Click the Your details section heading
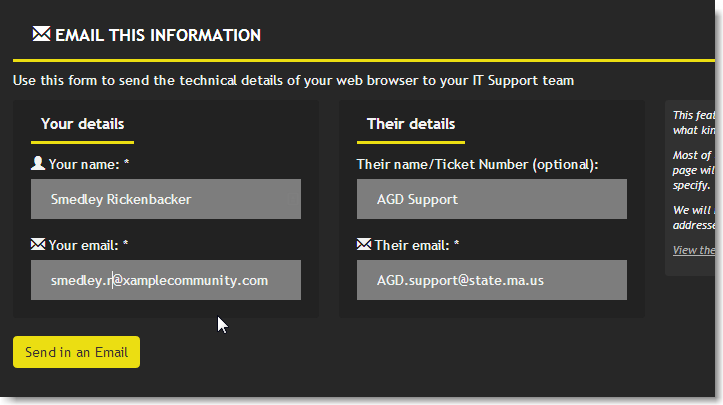723x405 pixels. tap(83, 124)
